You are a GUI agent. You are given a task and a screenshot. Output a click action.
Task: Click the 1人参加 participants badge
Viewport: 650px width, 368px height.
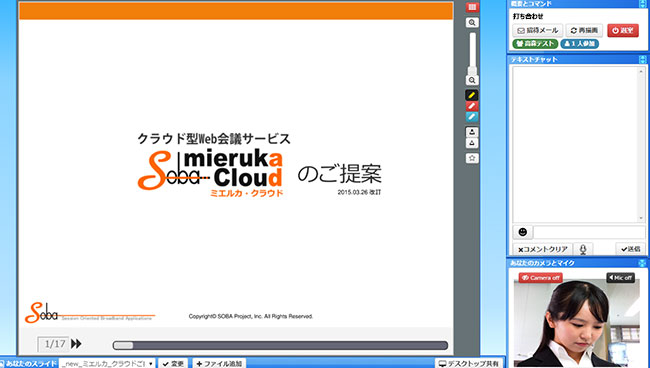click(x=580, y=44)
